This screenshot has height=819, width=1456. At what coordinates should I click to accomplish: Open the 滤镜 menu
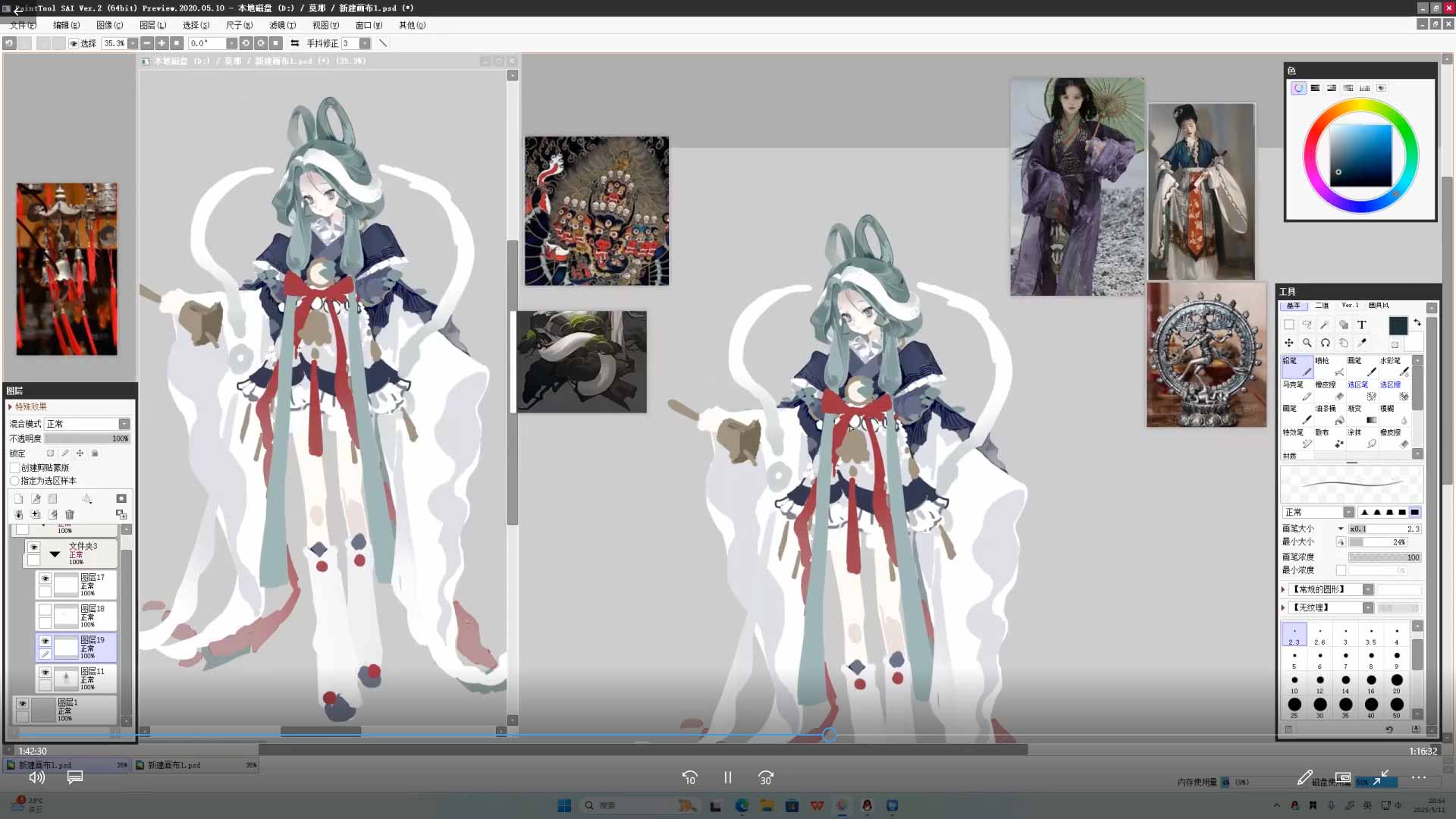pos(282,25)
